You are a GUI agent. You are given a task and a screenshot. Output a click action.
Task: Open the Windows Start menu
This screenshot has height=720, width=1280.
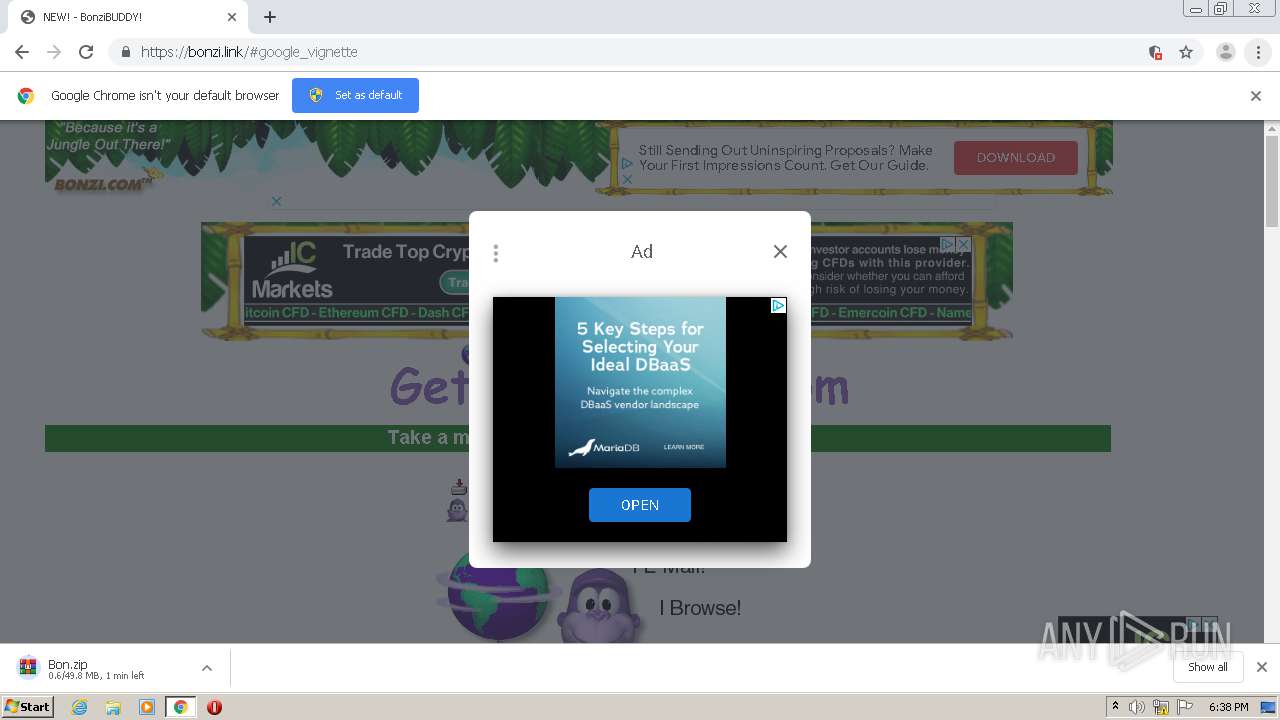pyautogui.click(x=28, y=707)
